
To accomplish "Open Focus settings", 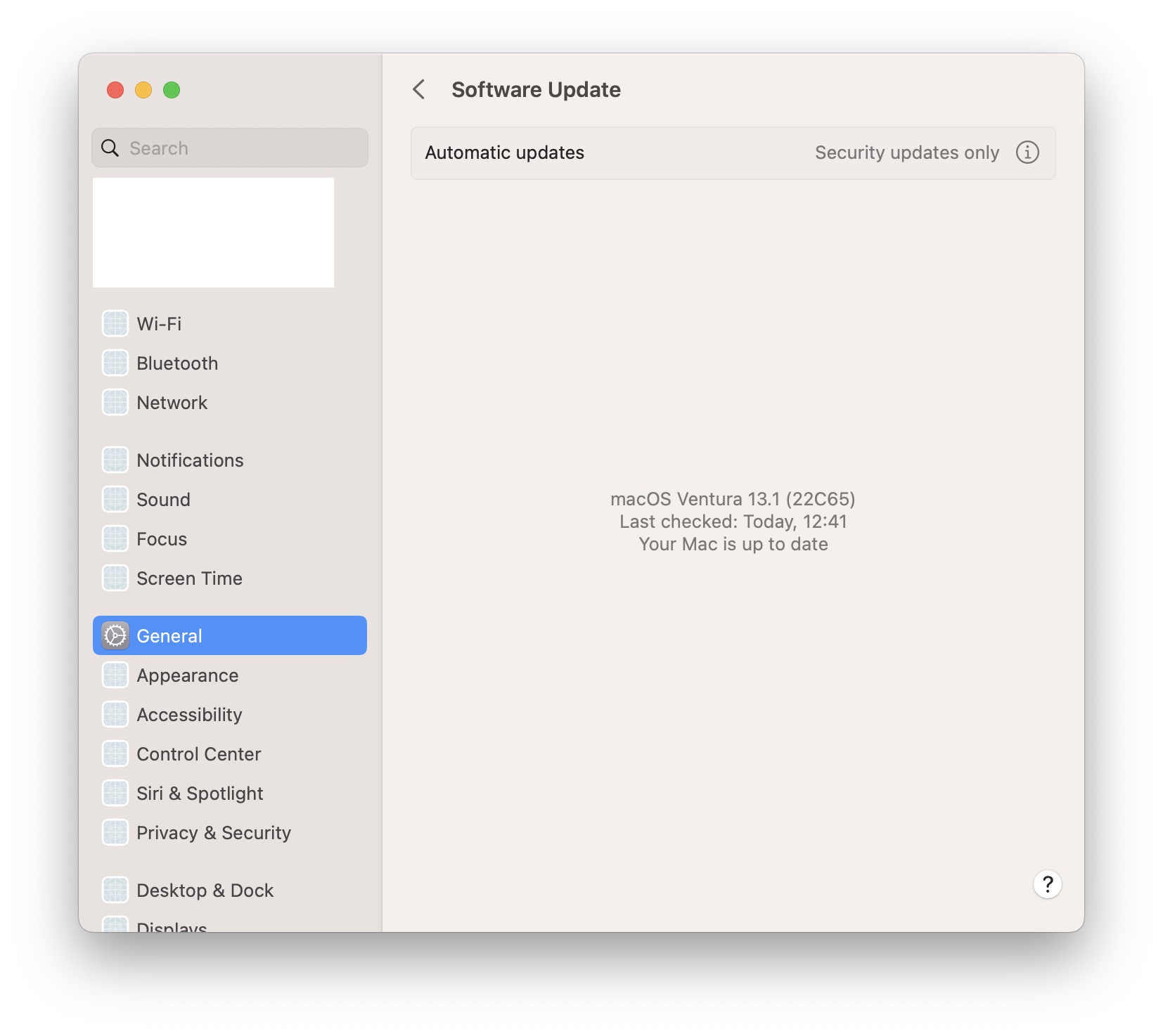I will [x=230, y=538].
